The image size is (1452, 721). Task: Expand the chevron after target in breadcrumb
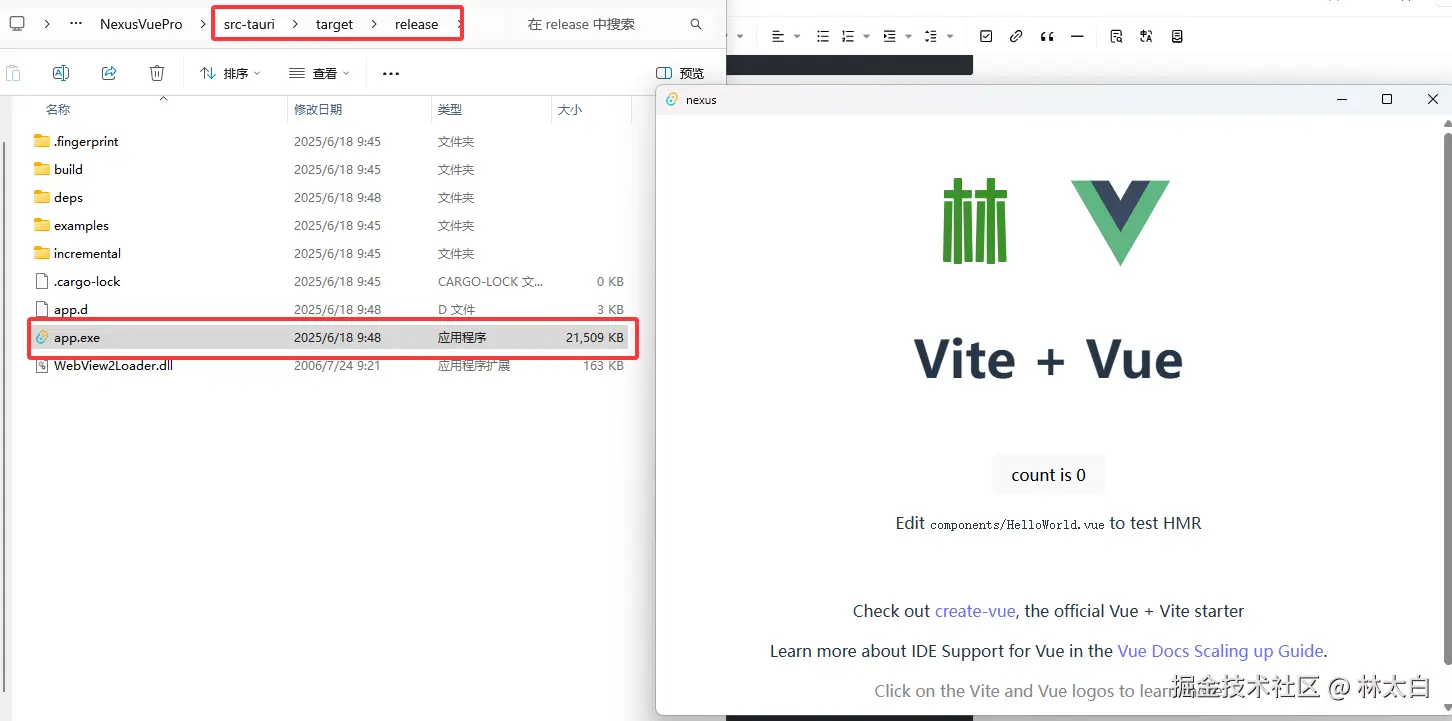374,24
